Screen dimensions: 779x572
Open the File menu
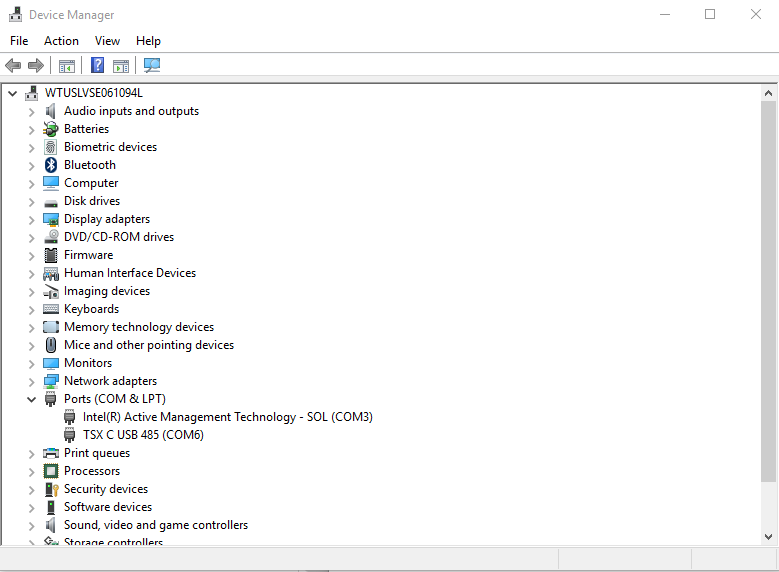19,41
